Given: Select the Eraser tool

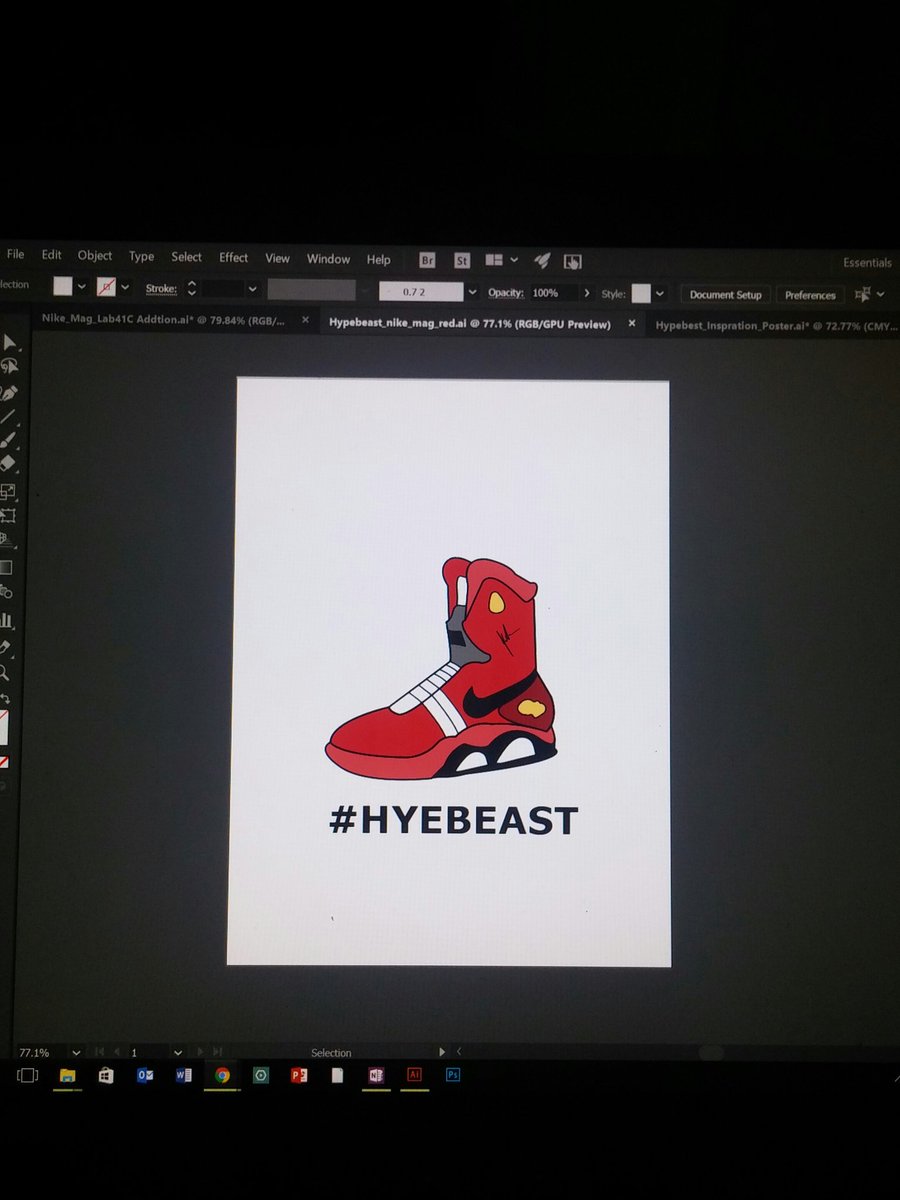Looking at the screenshot, I should point(8,464).
